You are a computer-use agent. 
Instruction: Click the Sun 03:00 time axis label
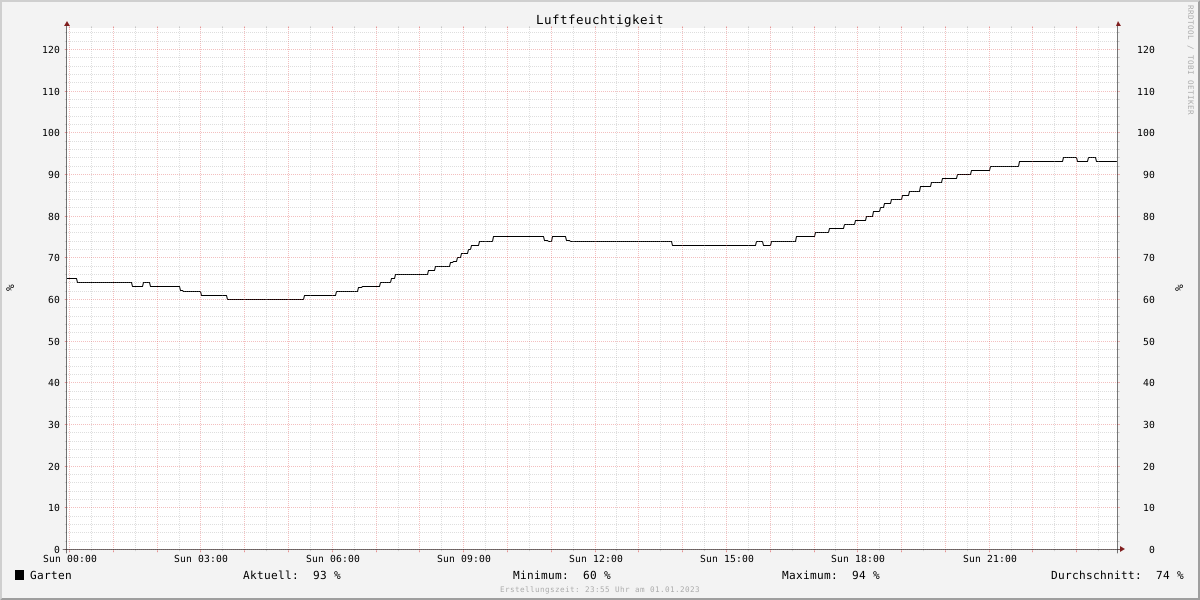point(201,559)
